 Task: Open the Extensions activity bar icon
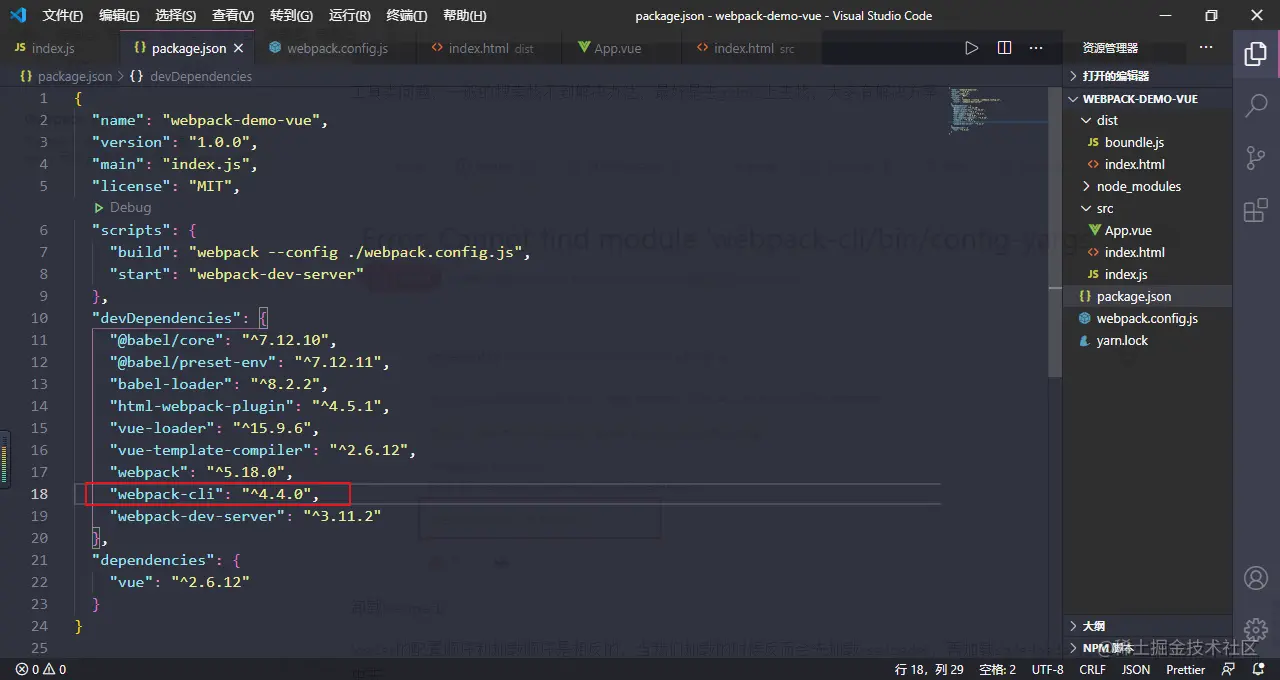[x=1256, y=210]
